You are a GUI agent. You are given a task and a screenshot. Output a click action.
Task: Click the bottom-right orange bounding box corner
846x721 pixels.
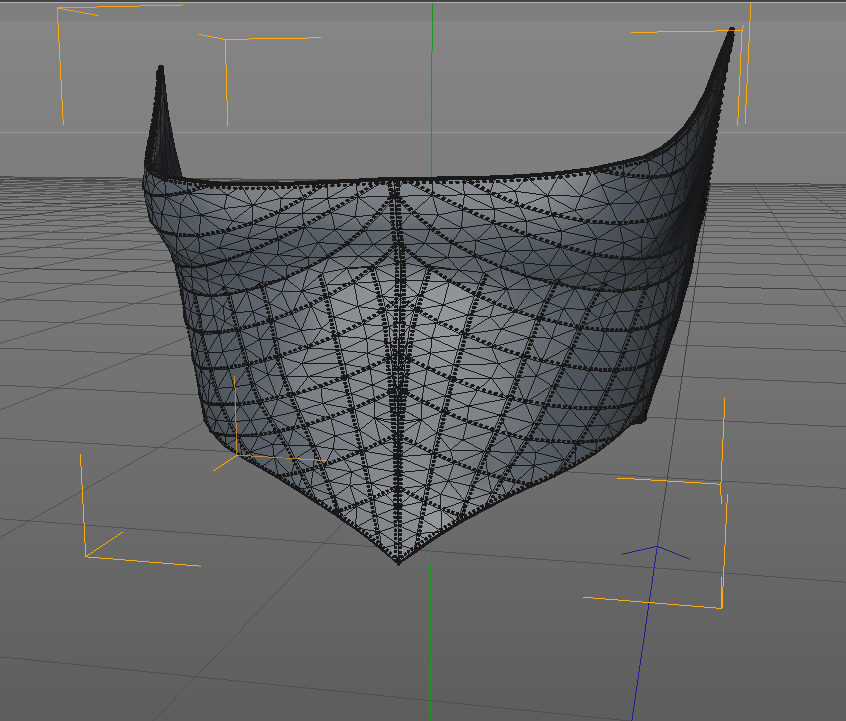(721, 607)
